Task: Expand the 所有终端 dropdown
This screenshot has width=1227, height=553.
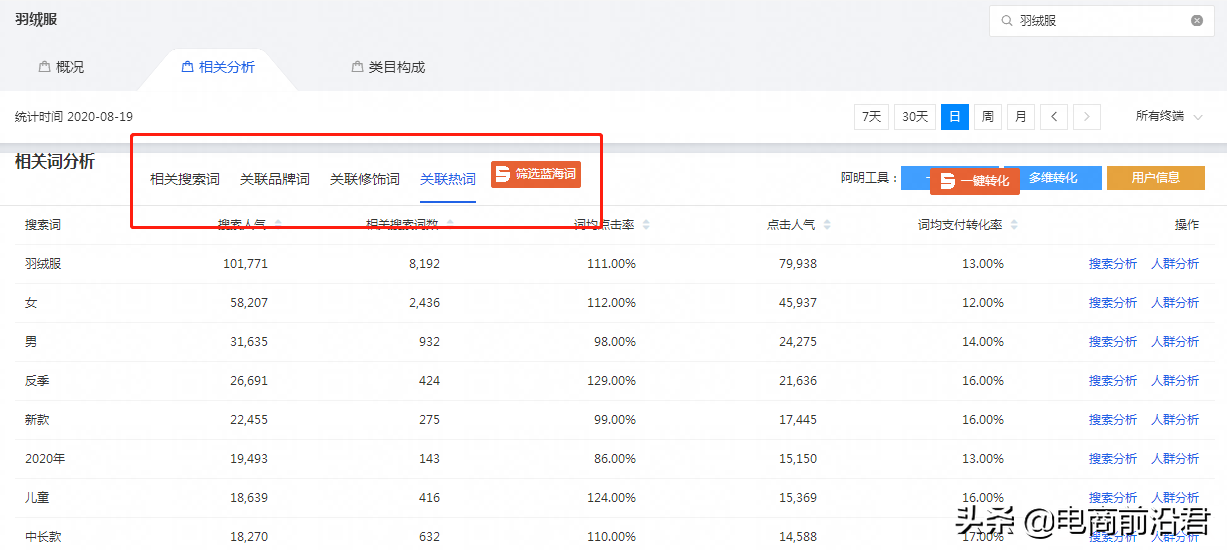Action: click(1169, 117)
